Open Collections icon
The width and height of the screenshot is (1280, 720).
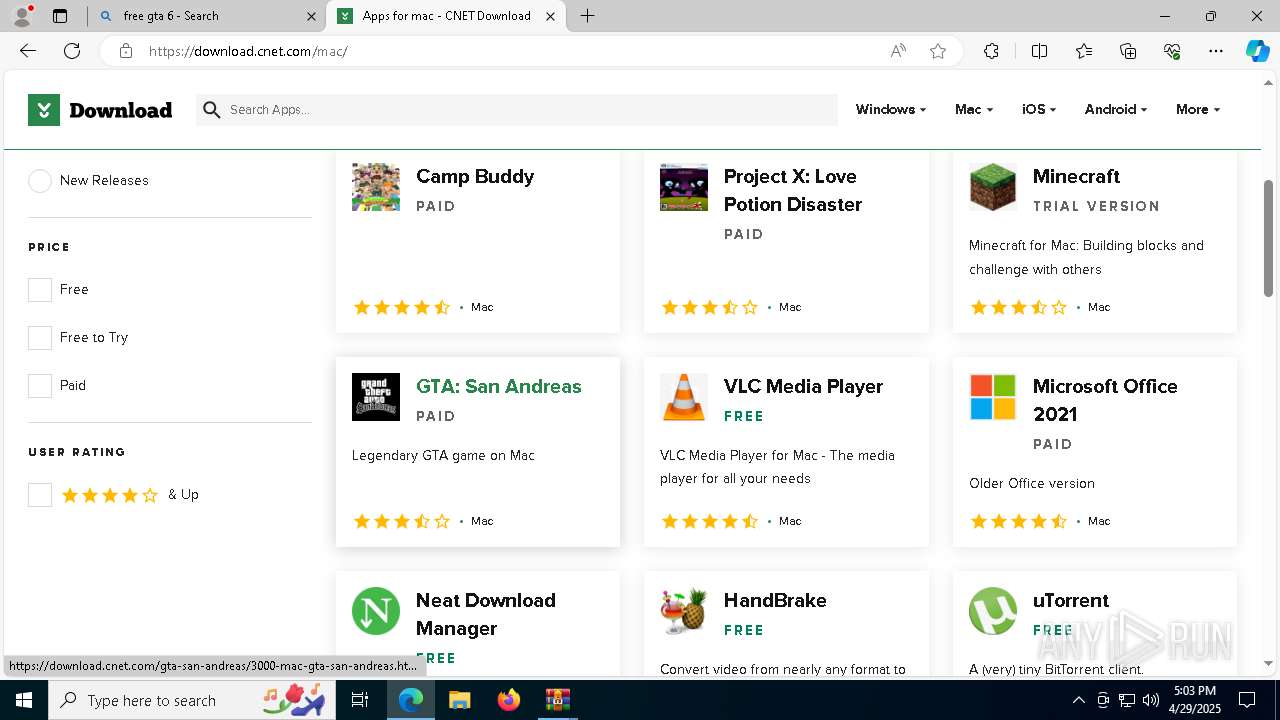pyautogui.click(x=1128, y=51)
